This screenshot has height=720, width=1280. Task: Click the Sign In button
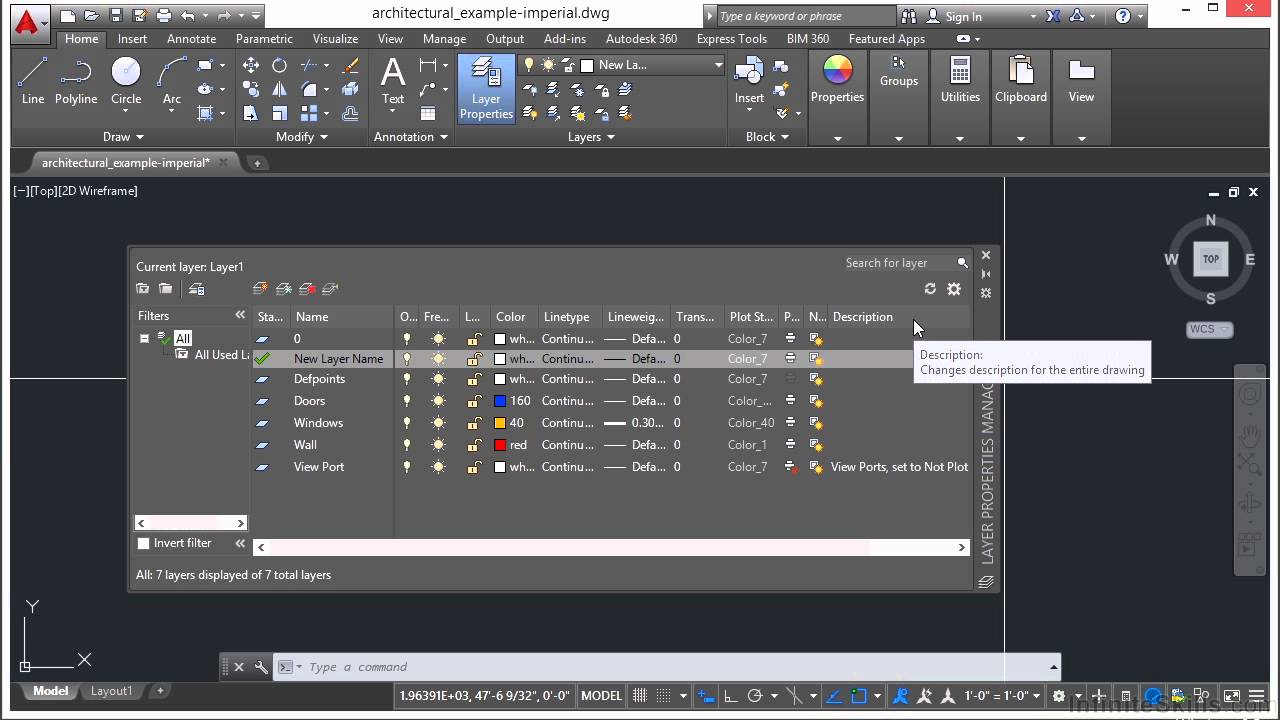pyautogui.click(x=955, y=16)
